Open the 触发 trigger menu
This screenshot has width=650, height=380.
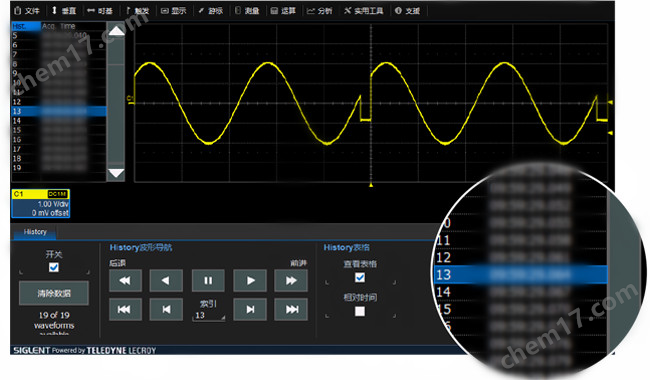137,10
